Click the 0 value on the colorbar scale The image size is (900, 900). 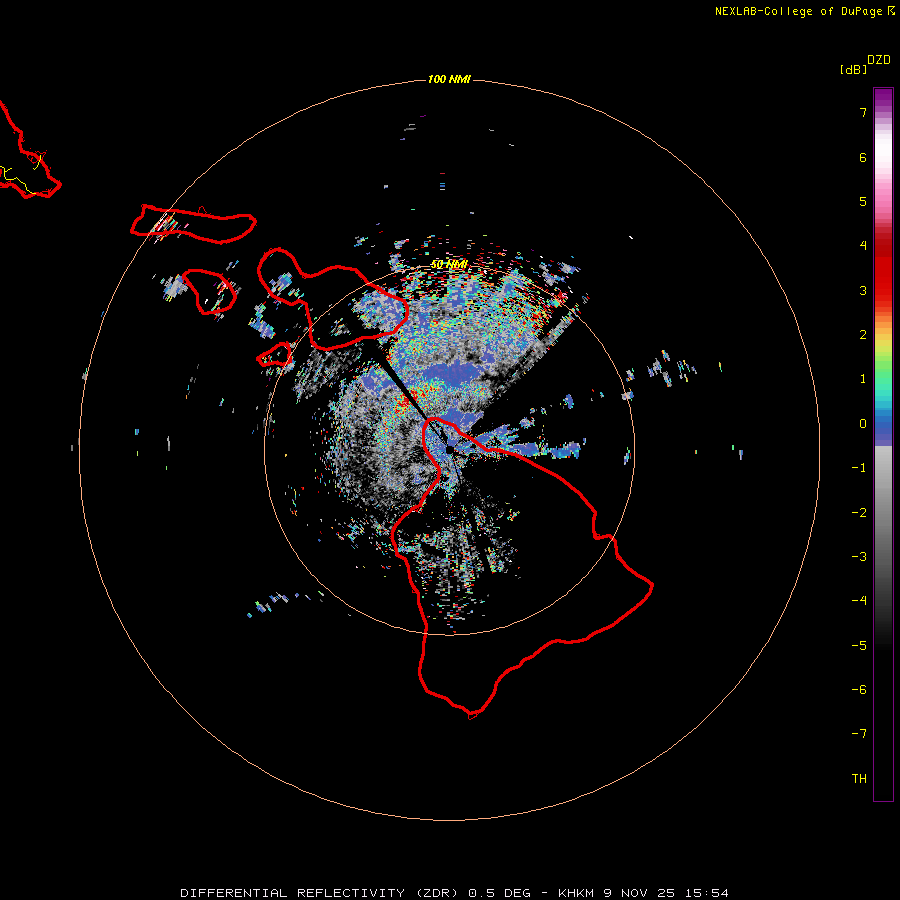(863, 424)
